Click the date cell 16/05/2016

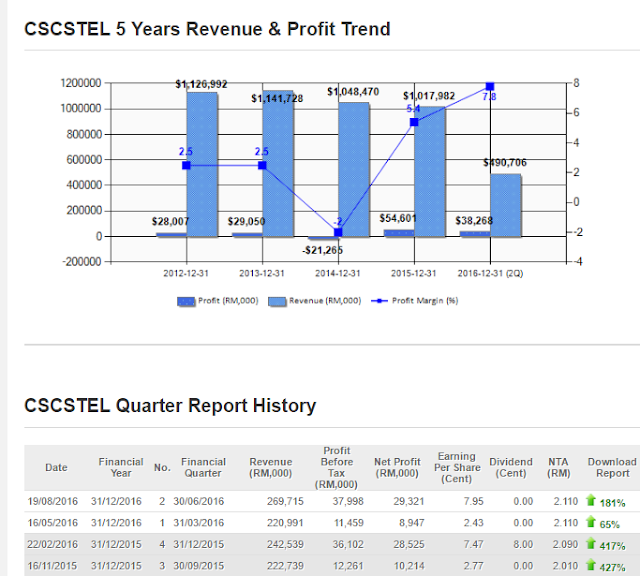pos(52,523)
